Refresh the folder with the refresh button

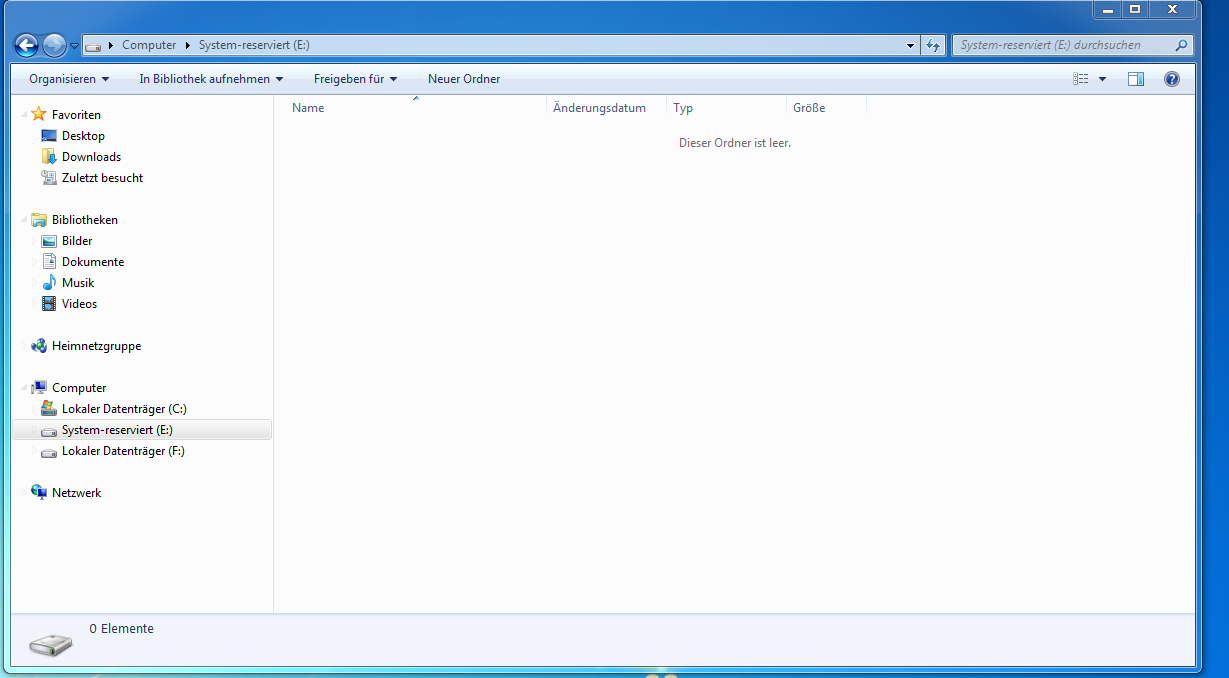point(933,45)
